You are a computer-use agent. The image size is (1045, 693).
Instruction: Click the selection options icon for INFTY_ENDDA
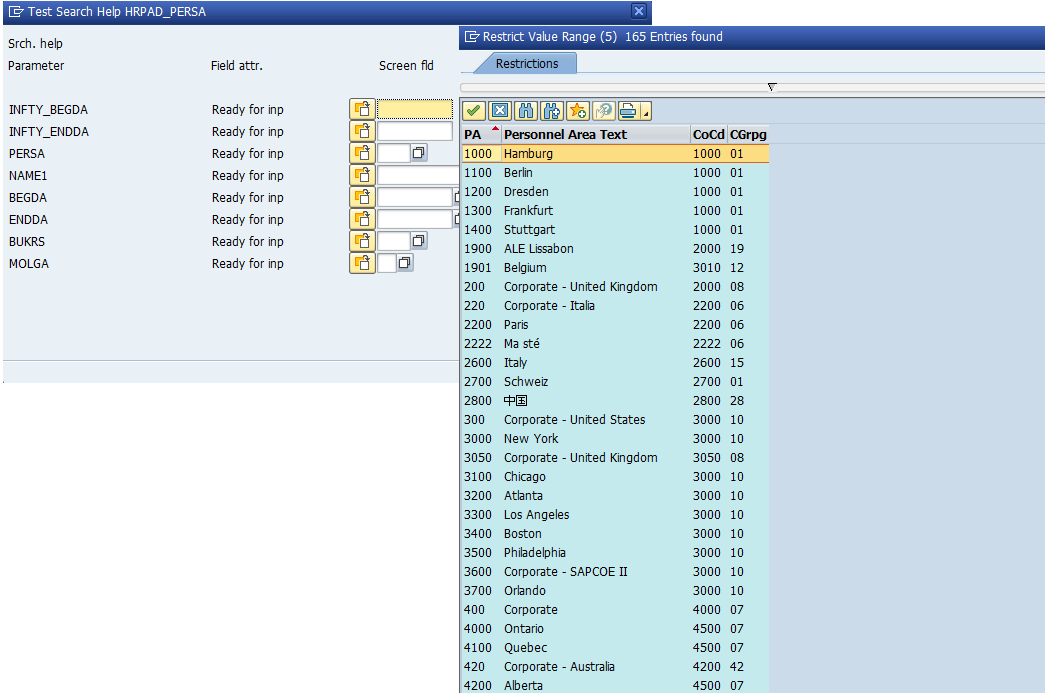[x=363, y=131]
